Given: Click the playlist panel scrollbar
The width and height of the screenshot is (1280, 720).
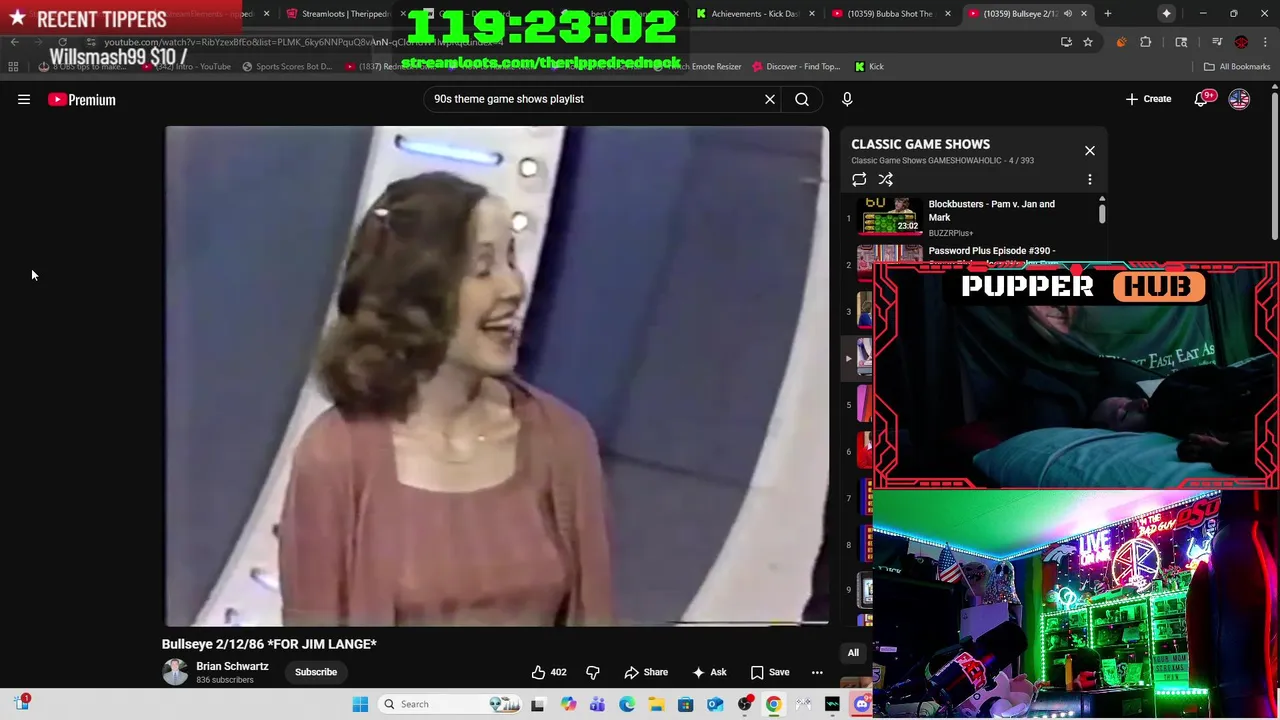Looking at the screenshot, I should point(1102,212).
